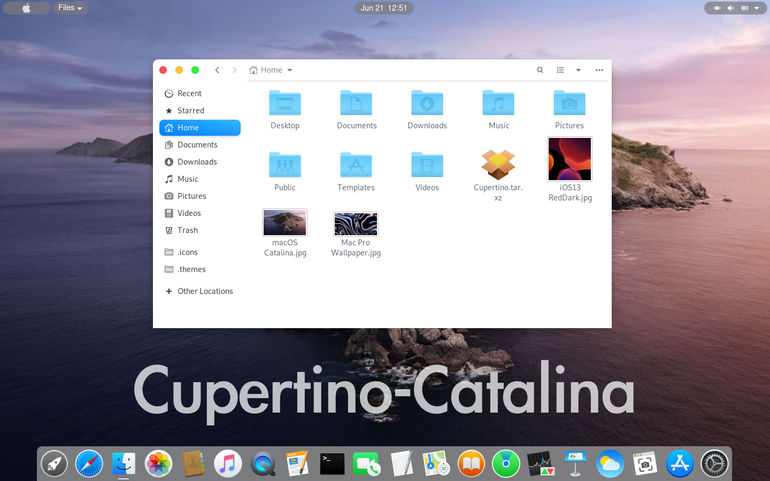Open the Apple logo menu
770x481 pixels.
27,8
